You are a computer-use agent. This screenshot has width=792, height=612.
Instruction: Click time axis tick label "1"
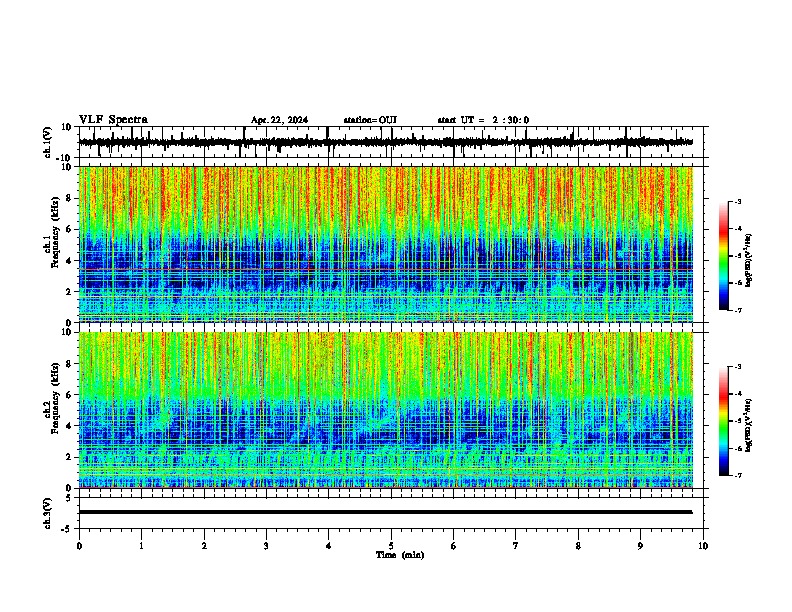point(141,546)
